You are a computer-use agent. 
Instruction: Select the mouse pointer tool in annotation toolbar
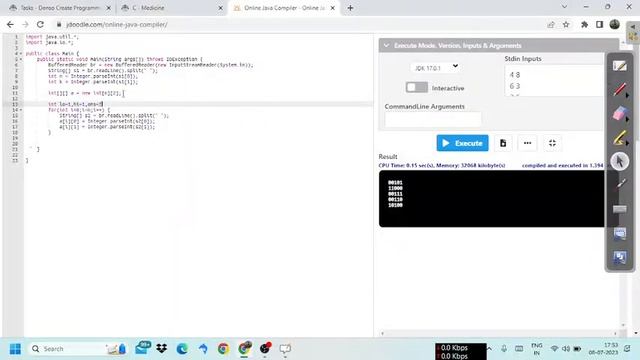point(620,161)
